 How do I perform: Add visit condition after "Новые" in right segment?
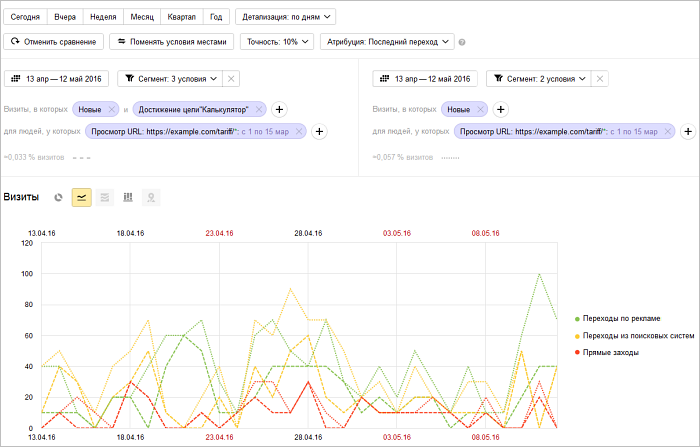tap(501, 109)
